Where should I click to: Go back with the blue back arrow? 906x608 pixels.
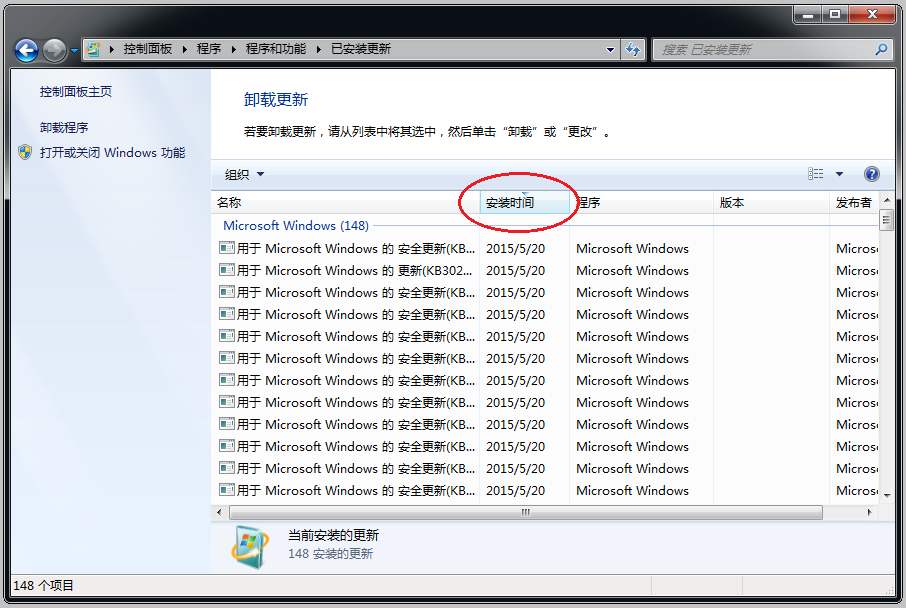(x=26, y=50)
